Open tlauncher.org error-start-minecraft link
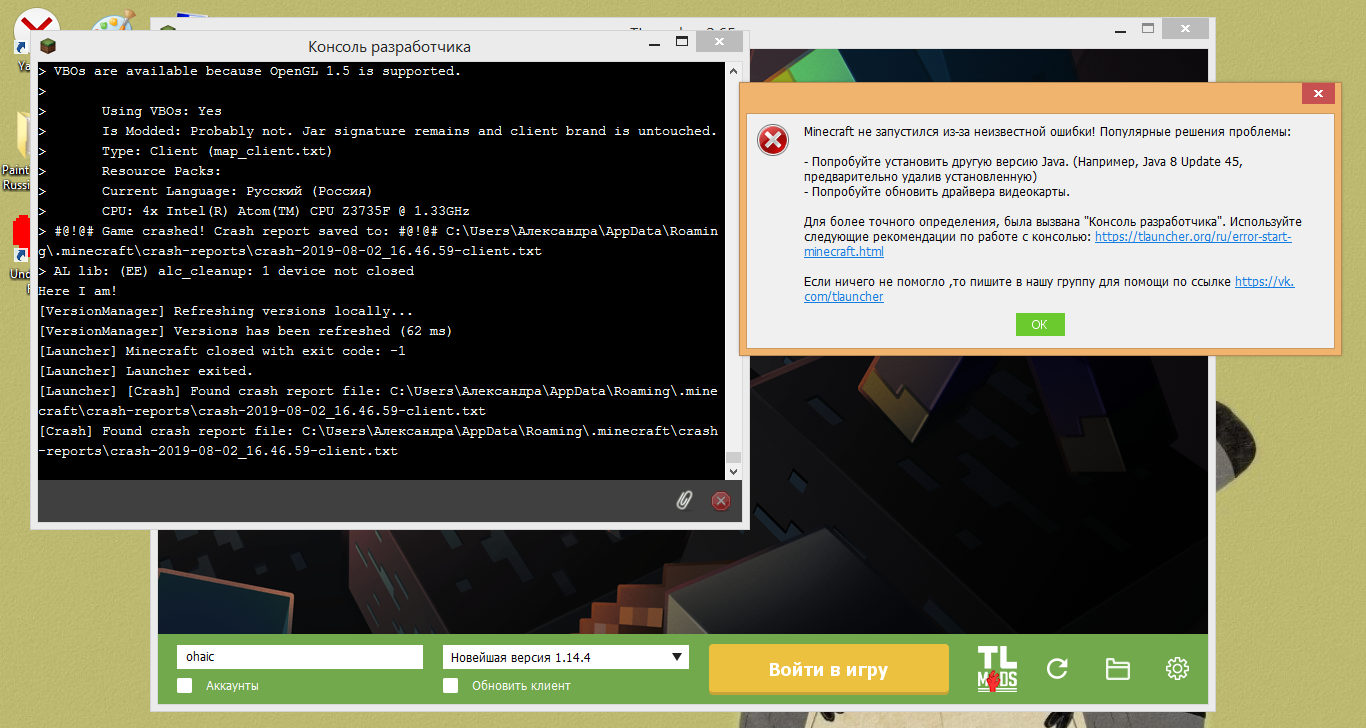This screenshot has width=1366, height=728. (x=1048, y=244)
